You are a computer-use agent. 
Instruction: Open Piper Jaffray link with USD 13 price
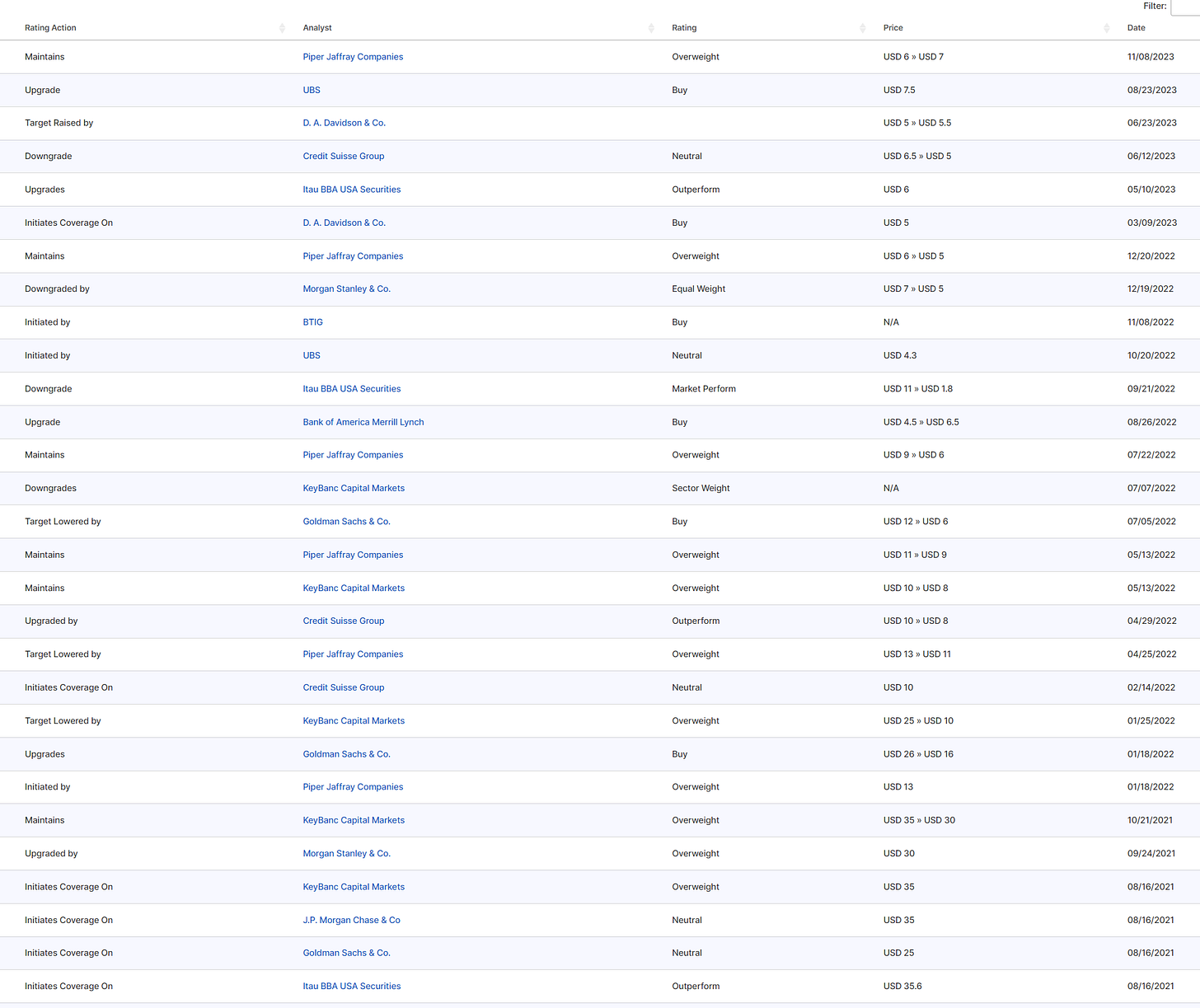353,787
